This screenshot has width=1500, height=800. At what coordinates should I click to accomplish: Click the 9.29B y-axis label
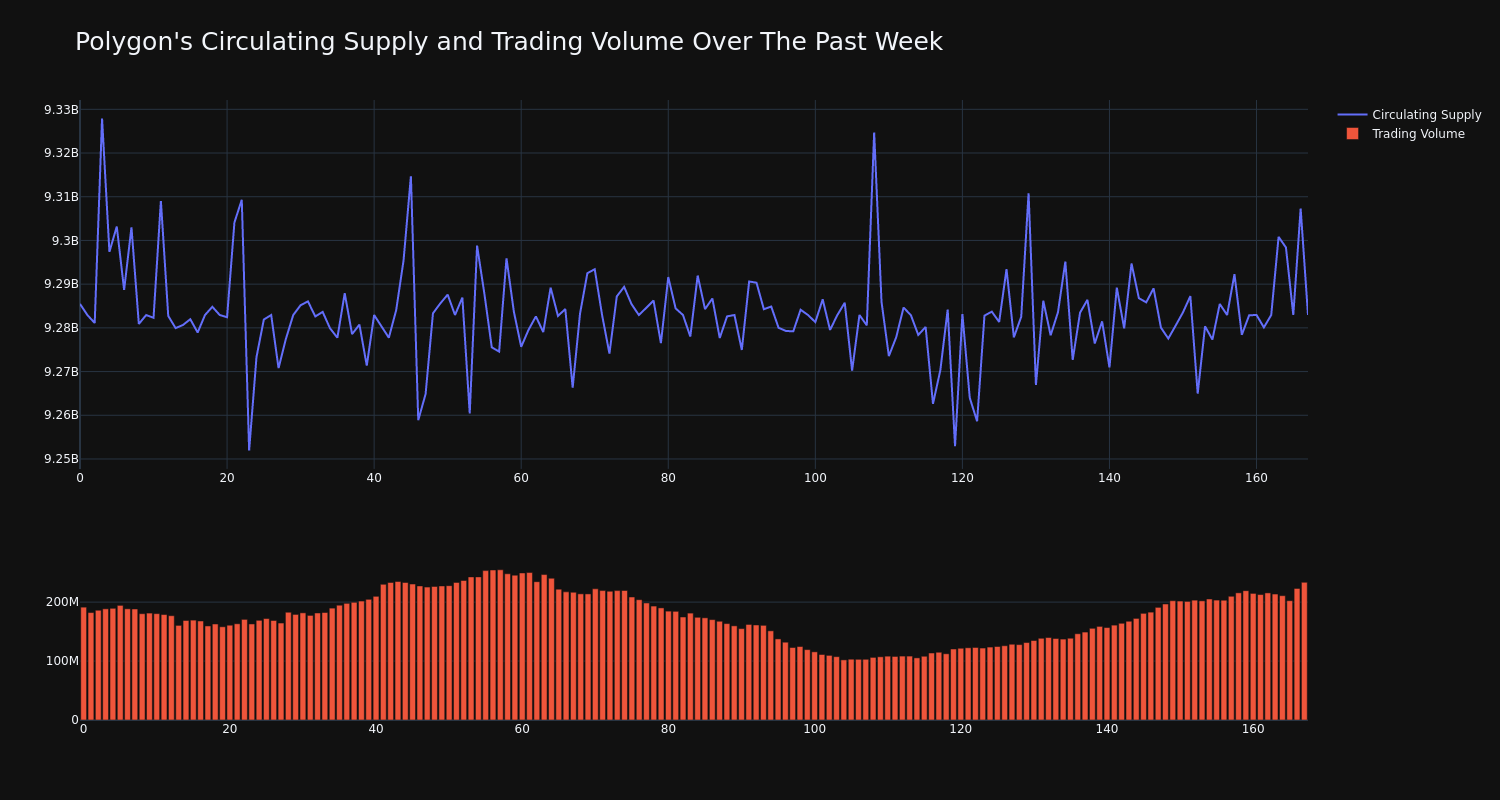[x=61, y=284]
